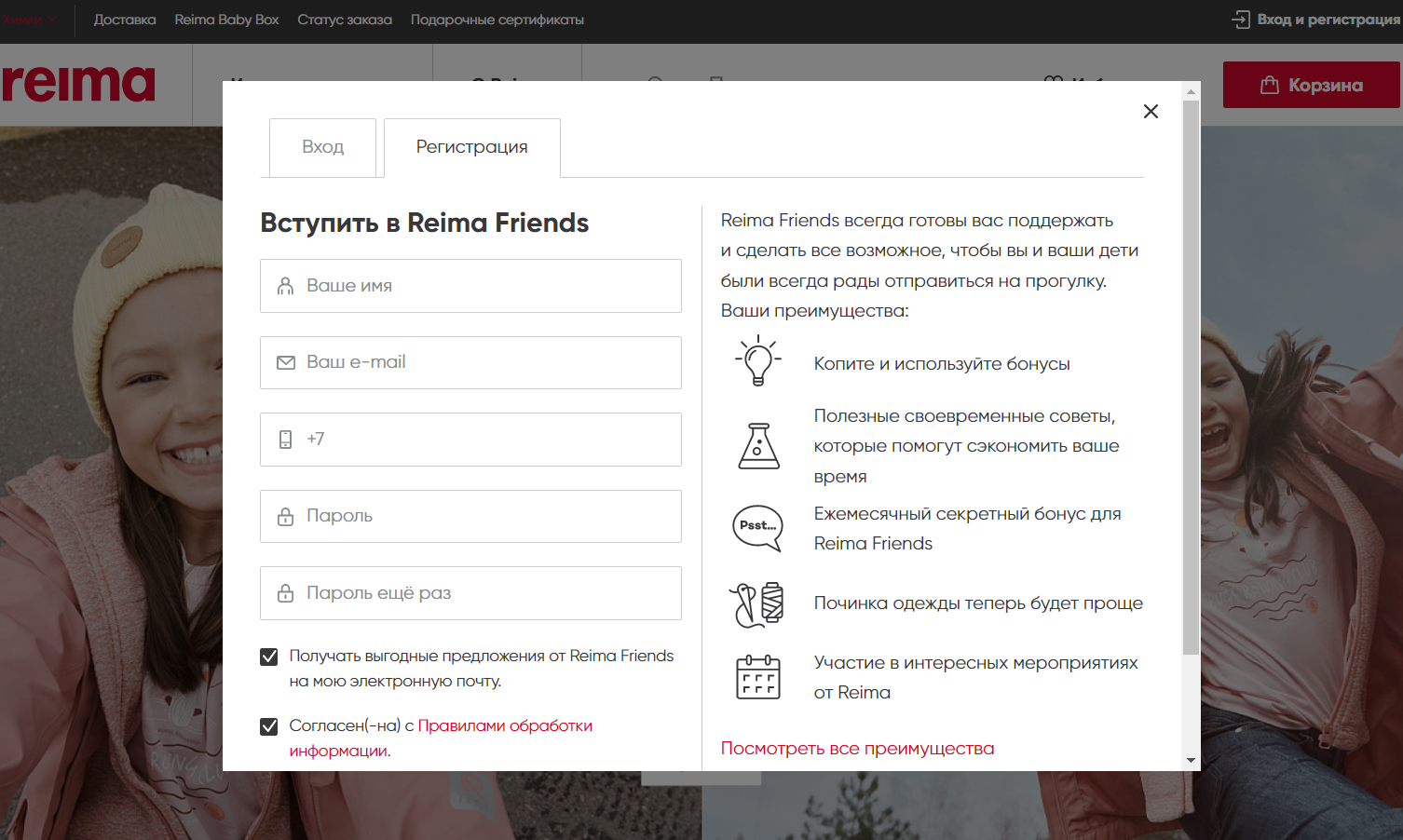The height and width of the screenshot is (840, 1403).
Task: Click the flask tips icon
Action: pos(758,445)
